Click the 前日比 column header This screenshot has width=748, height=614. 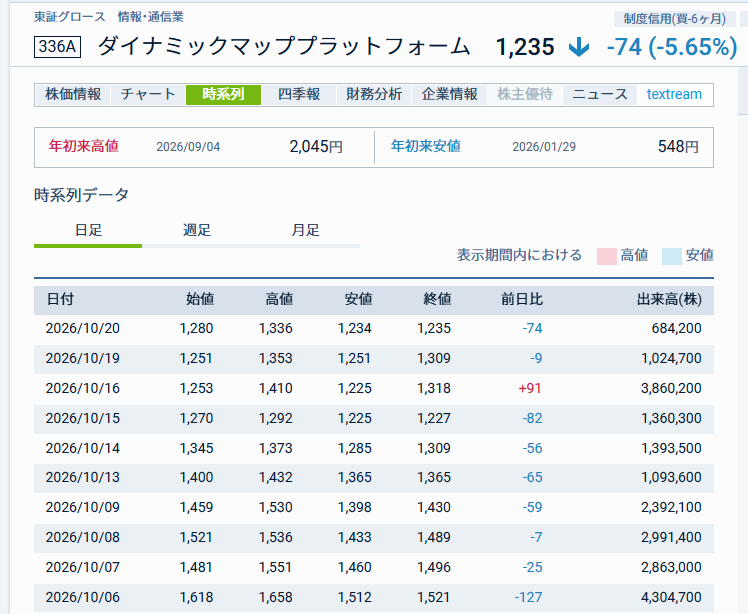point(522,300)
